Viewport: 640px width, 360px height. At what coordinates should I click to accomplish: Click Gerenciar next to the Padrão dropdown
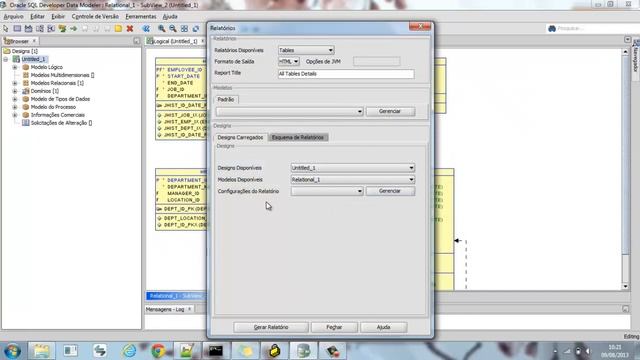click(390, 111)
